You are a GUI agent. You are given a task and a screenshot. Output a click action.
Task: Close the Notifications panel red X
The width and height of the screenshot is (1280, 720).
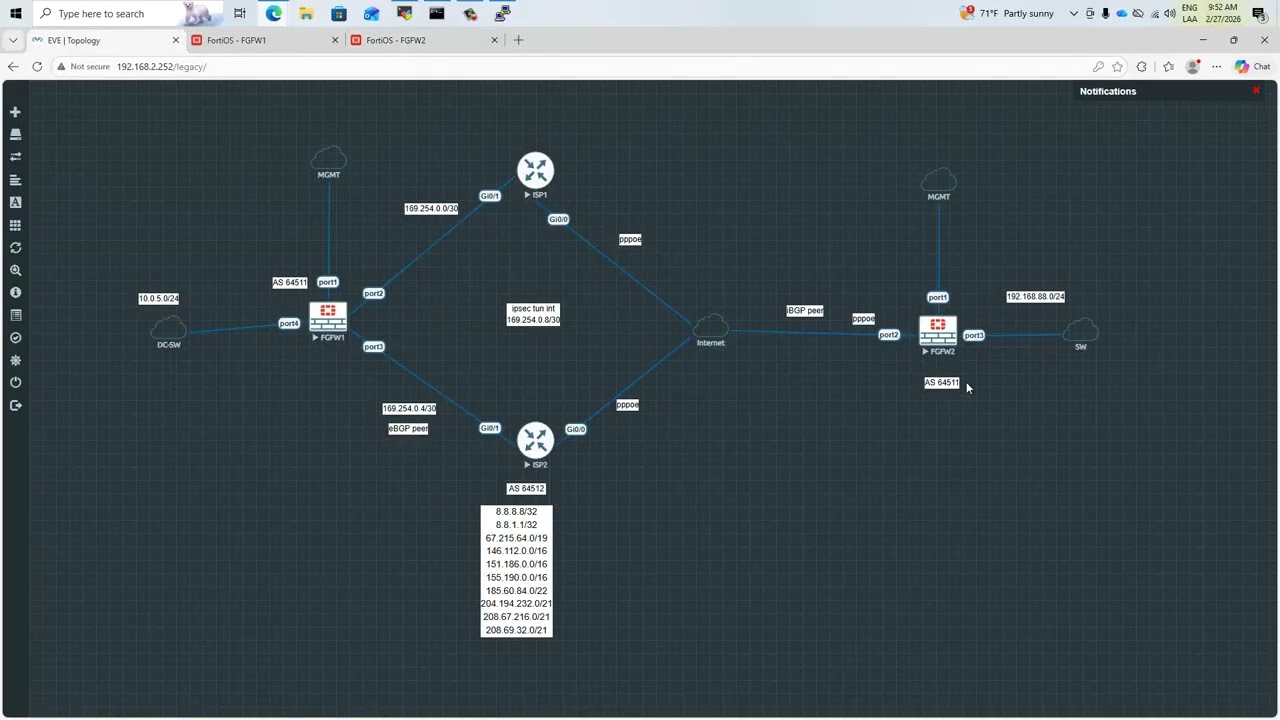point(1256,91)
